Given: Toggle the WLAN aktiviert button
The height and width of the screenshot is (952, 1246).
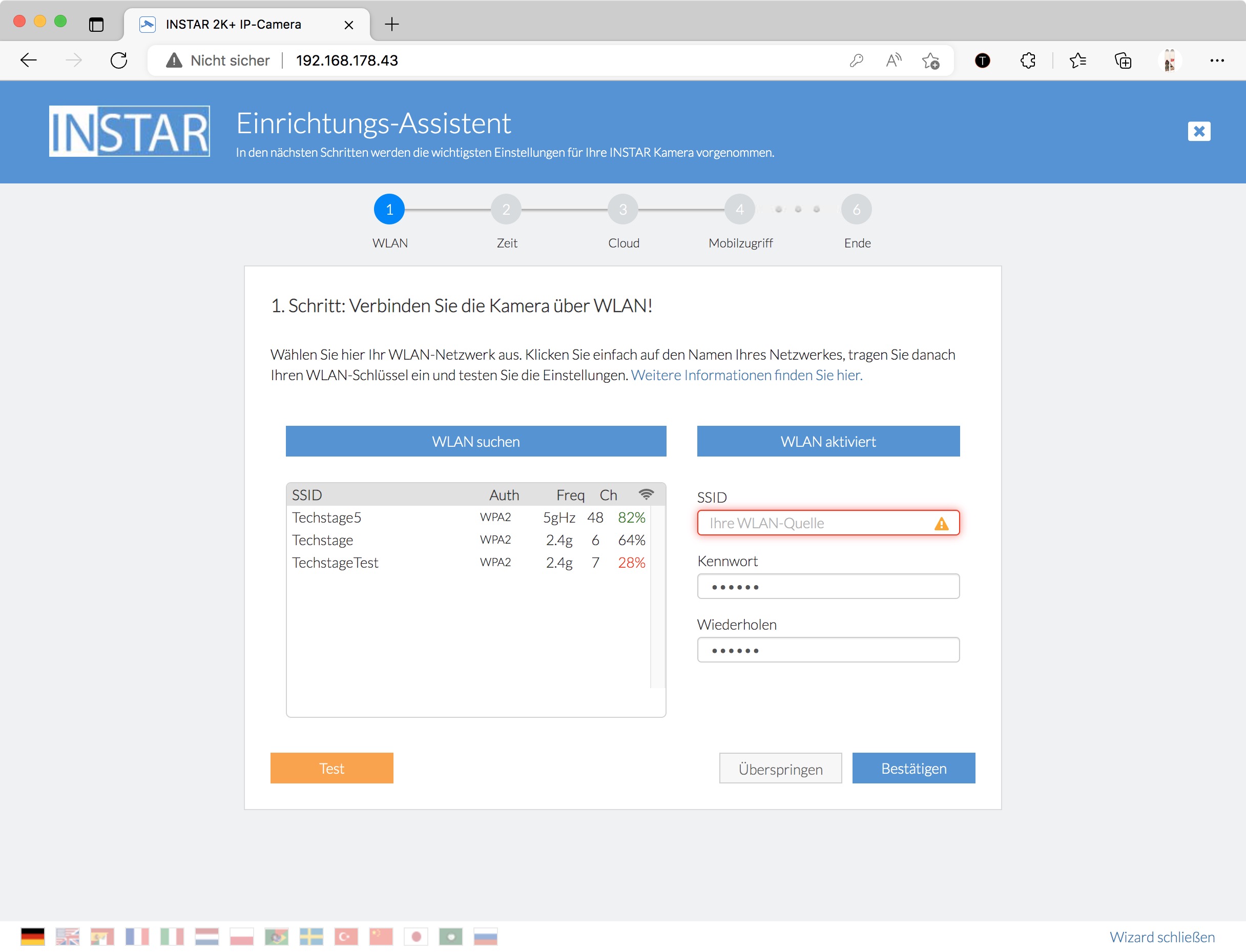Looking at the screenshot, I should point(828,441).
